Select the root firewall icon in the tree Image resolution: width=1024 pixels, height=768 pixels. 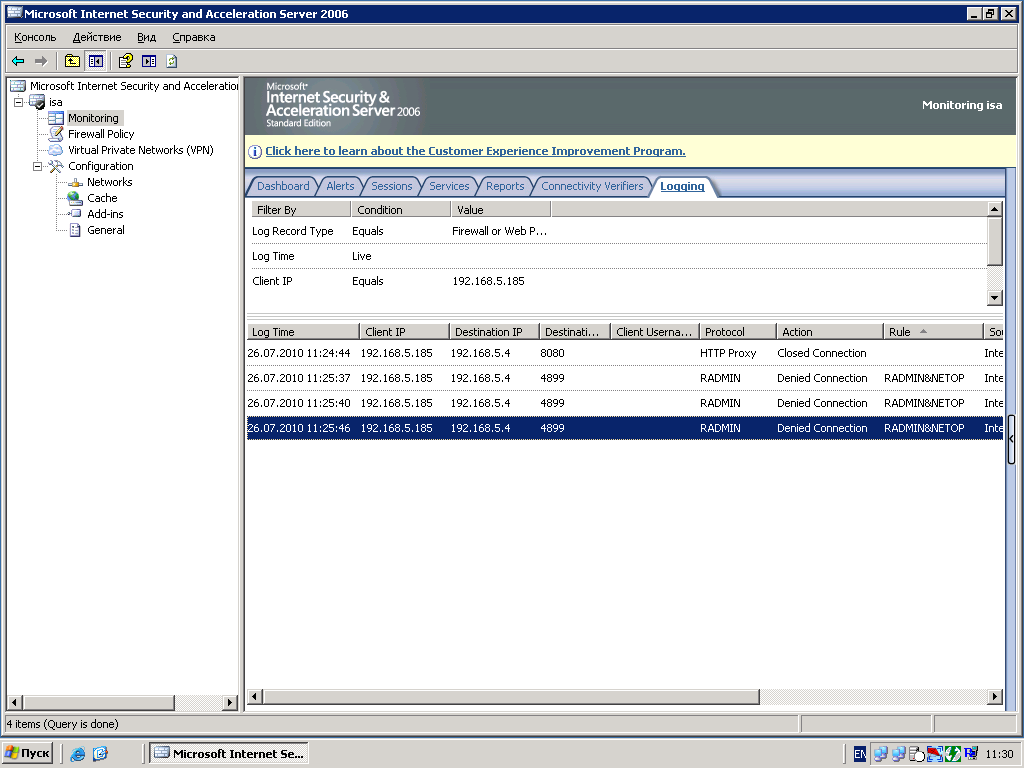tap(18, 86)
